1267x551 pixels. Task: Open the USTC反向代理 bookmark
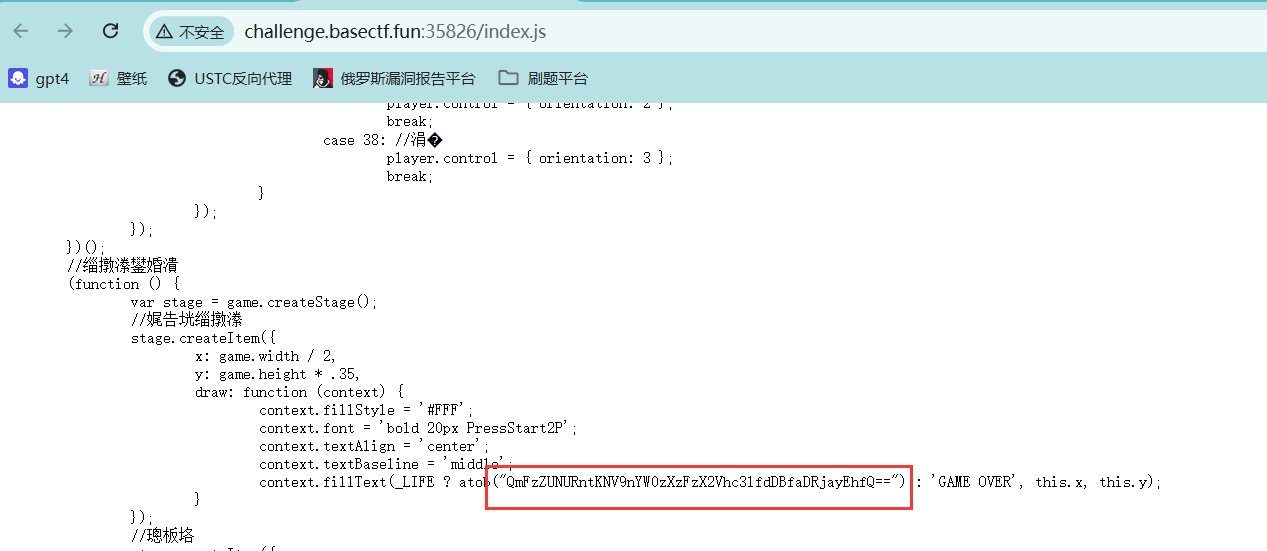pos(230,78)
